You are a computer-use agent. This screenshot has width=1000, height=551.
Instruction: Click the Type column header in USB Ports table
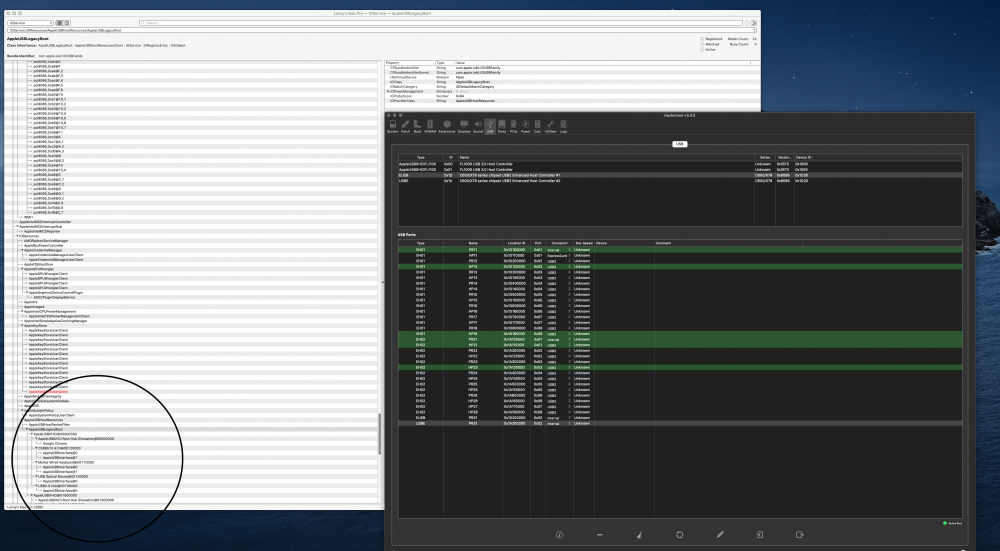420,243
